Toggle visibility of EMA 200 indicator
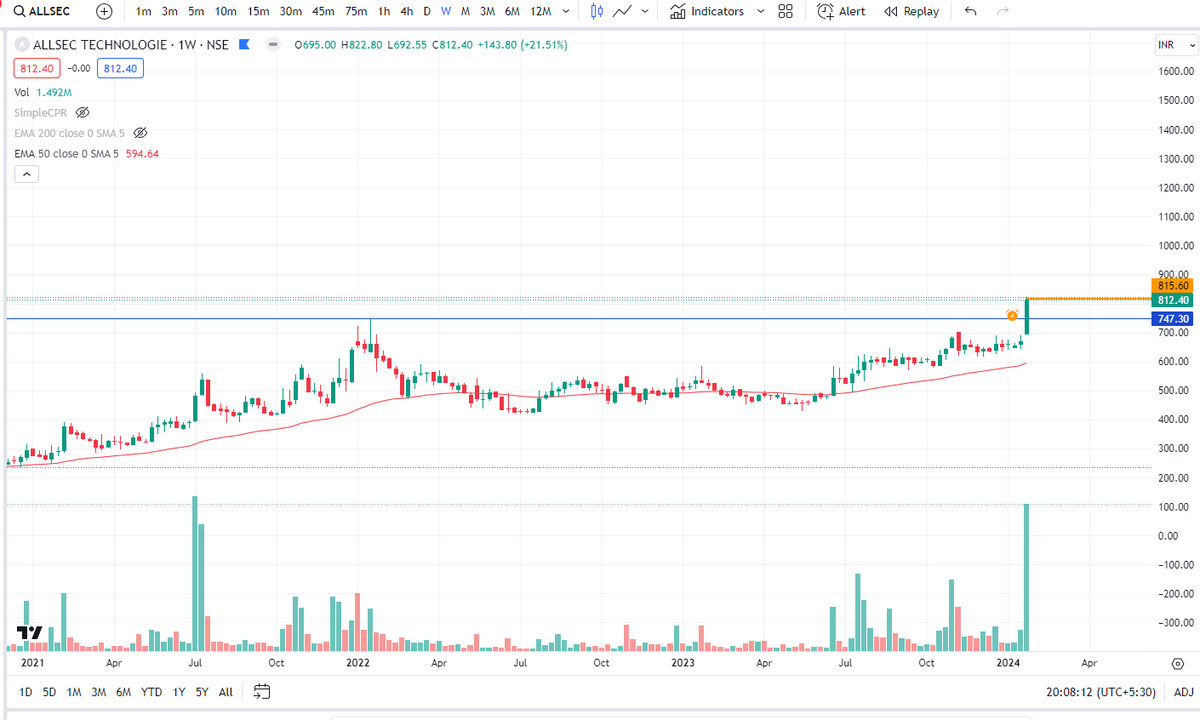1200x720 pixels. tap(140, 132)
